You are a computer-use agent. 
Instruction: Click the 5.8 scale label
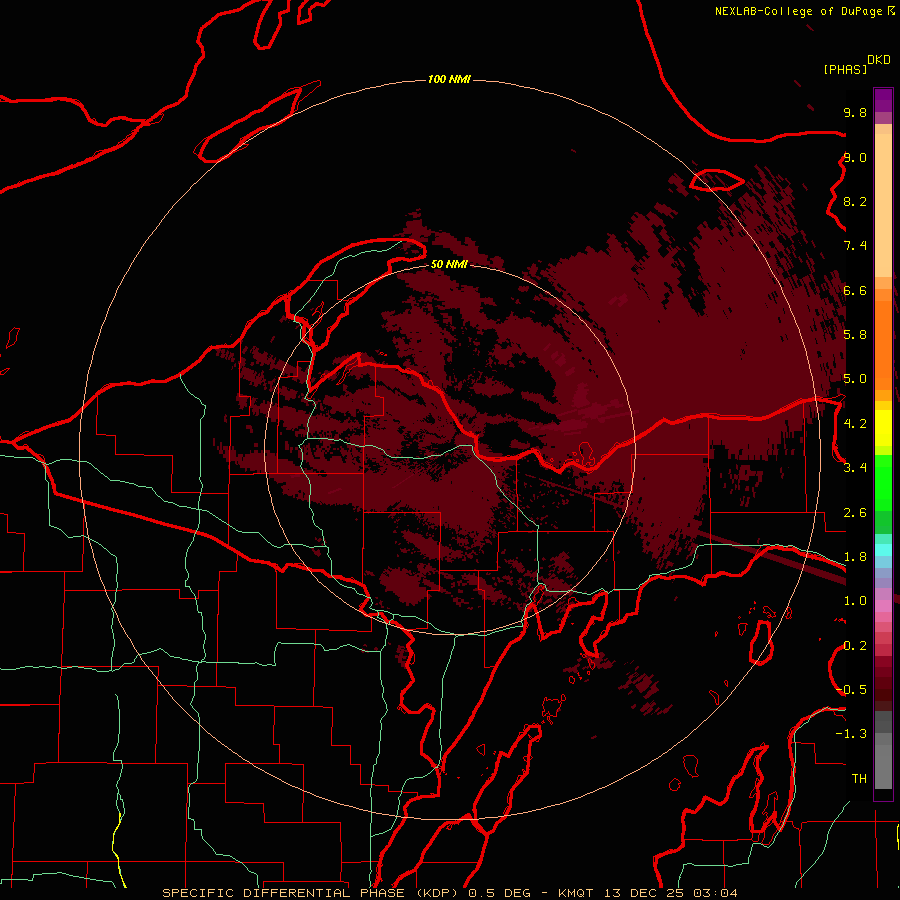[855, 335]
